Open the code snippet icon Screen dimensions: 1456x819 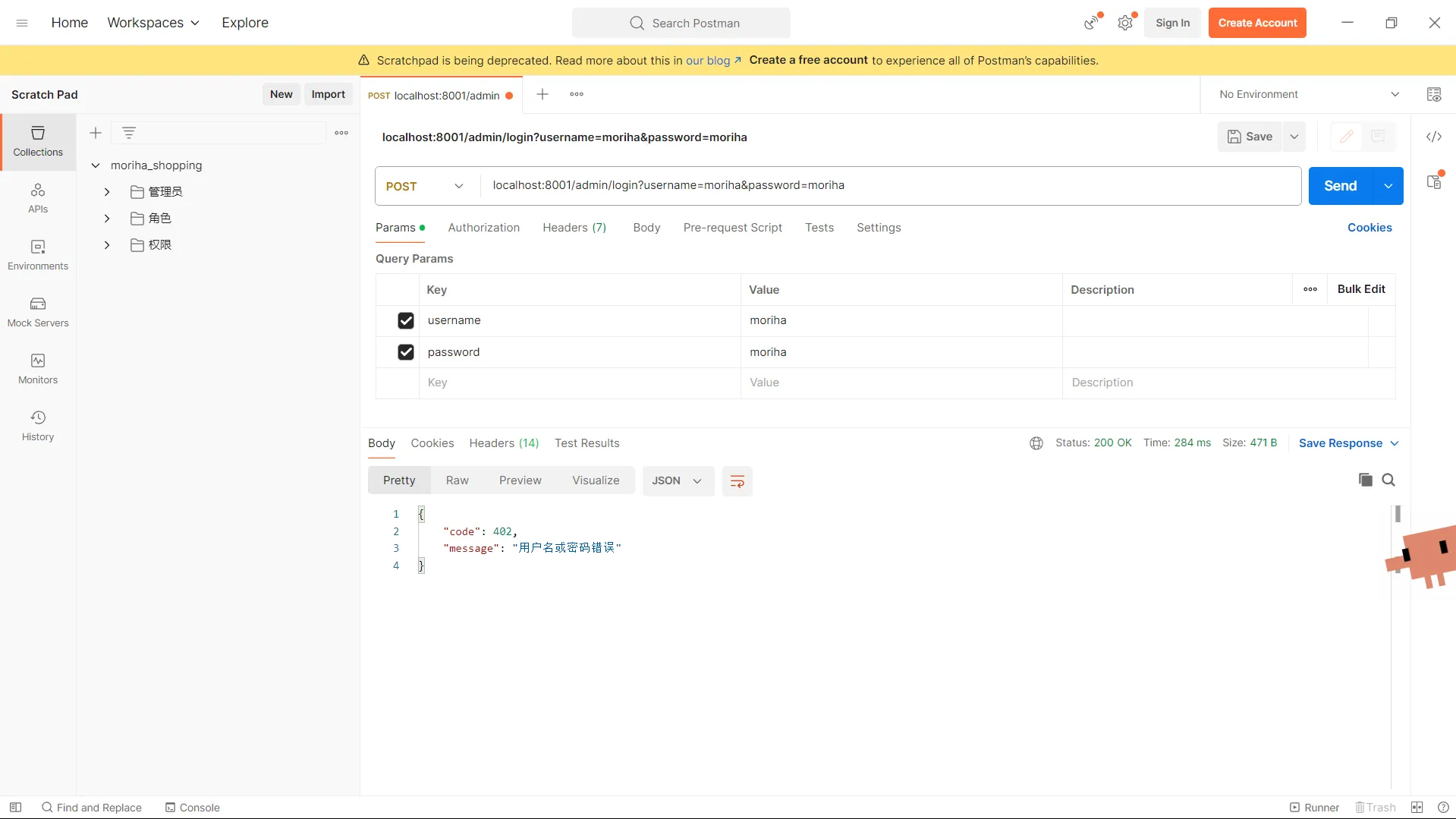(1434, 137)
